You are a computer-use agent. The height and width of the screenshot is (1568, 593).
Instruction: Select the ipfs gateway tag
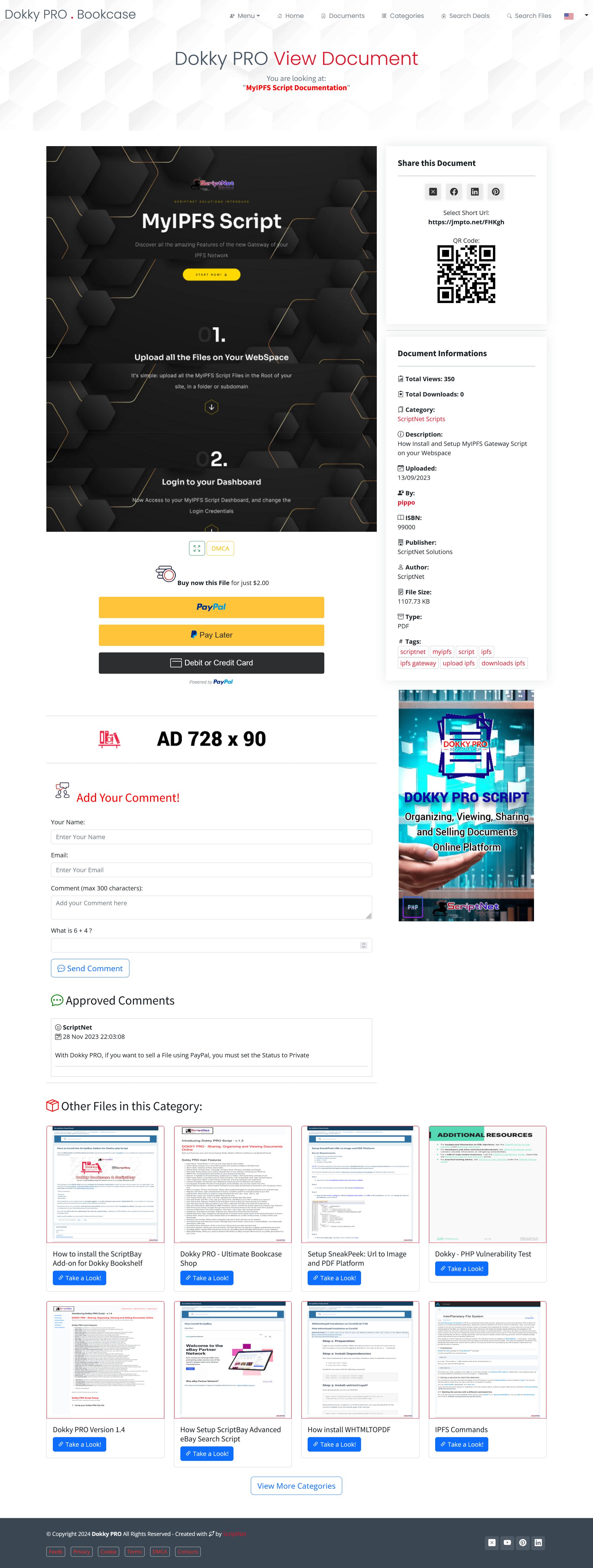[418, 664]
